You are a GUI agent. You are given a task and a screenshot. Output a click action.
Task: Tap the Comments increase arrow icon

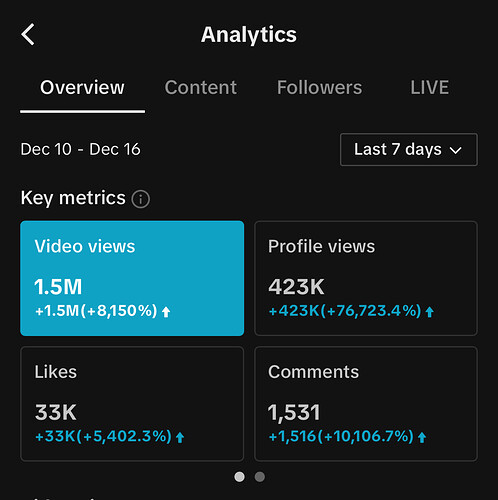click(422, 438)
